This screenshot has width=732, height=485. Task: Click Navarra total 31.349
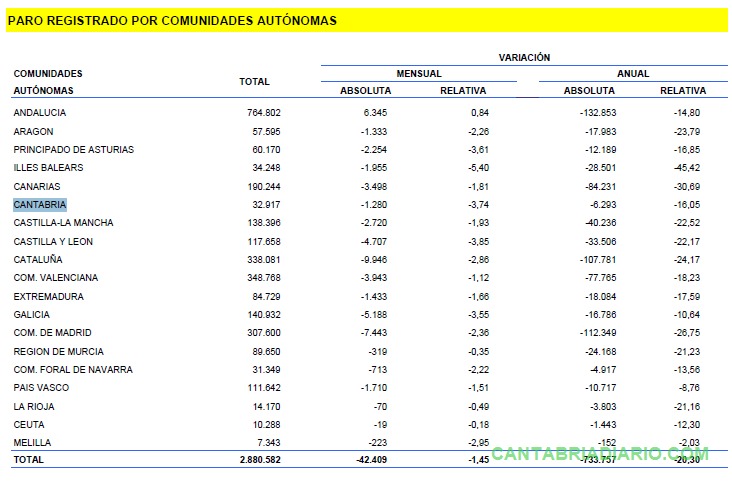(x=266, y=370)
